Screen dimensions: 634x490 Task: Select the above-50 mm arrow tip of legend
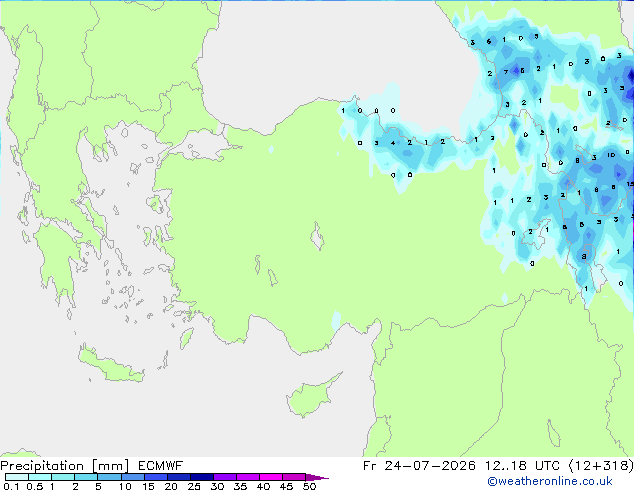point(317,477)
